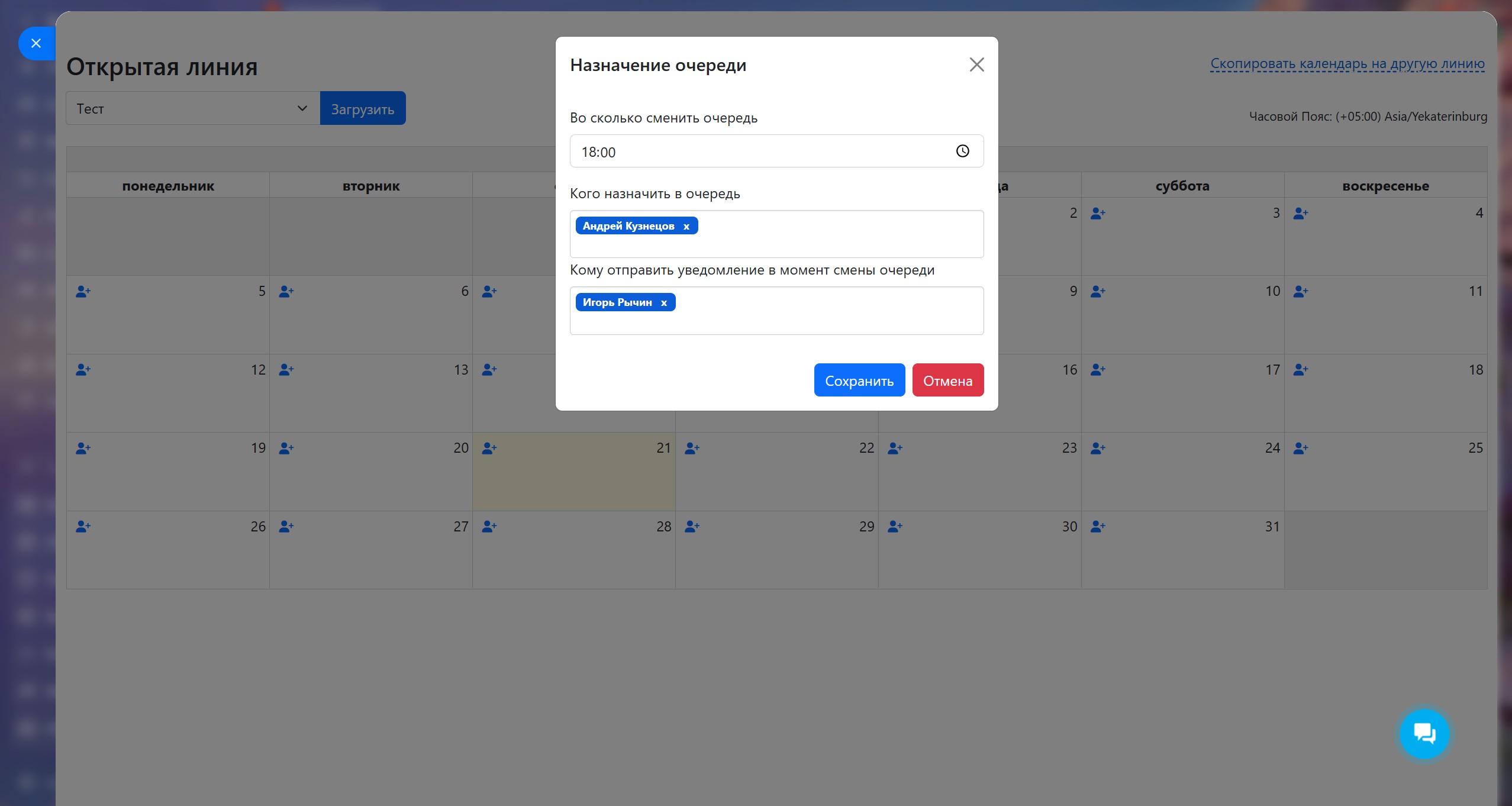Click add-user icon on day 13
This screenshot has height=806, width=1512.
(x=286, y=370)
